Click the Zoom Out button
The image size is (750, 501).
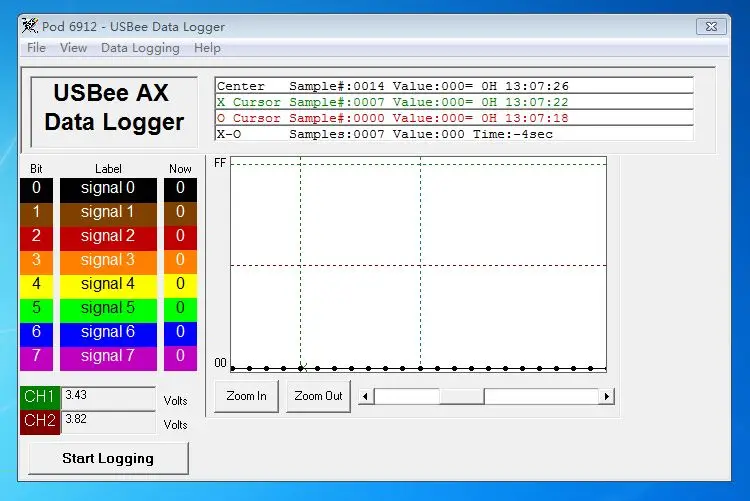pos(318,396)
